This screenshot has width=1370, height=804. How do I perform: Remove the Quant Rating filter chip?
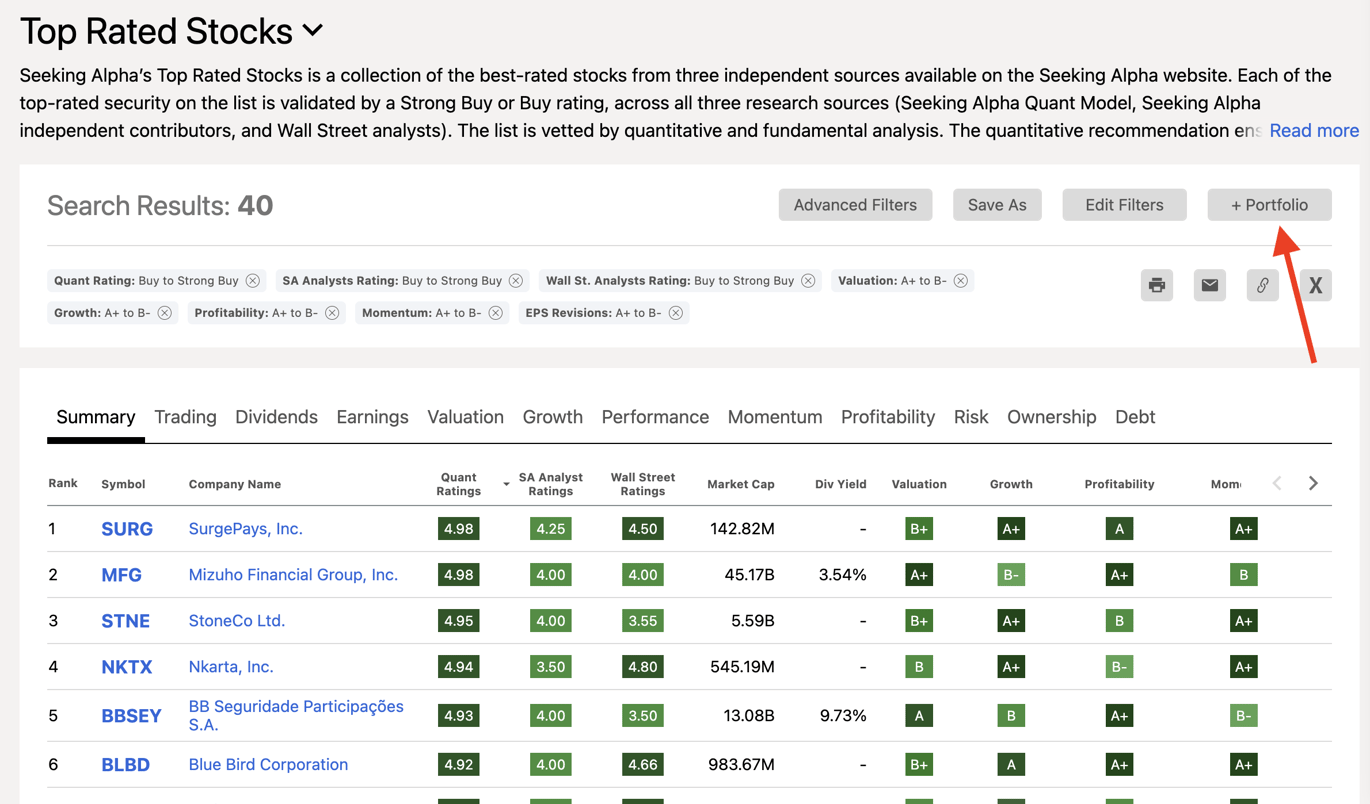[x=253, y=280]
